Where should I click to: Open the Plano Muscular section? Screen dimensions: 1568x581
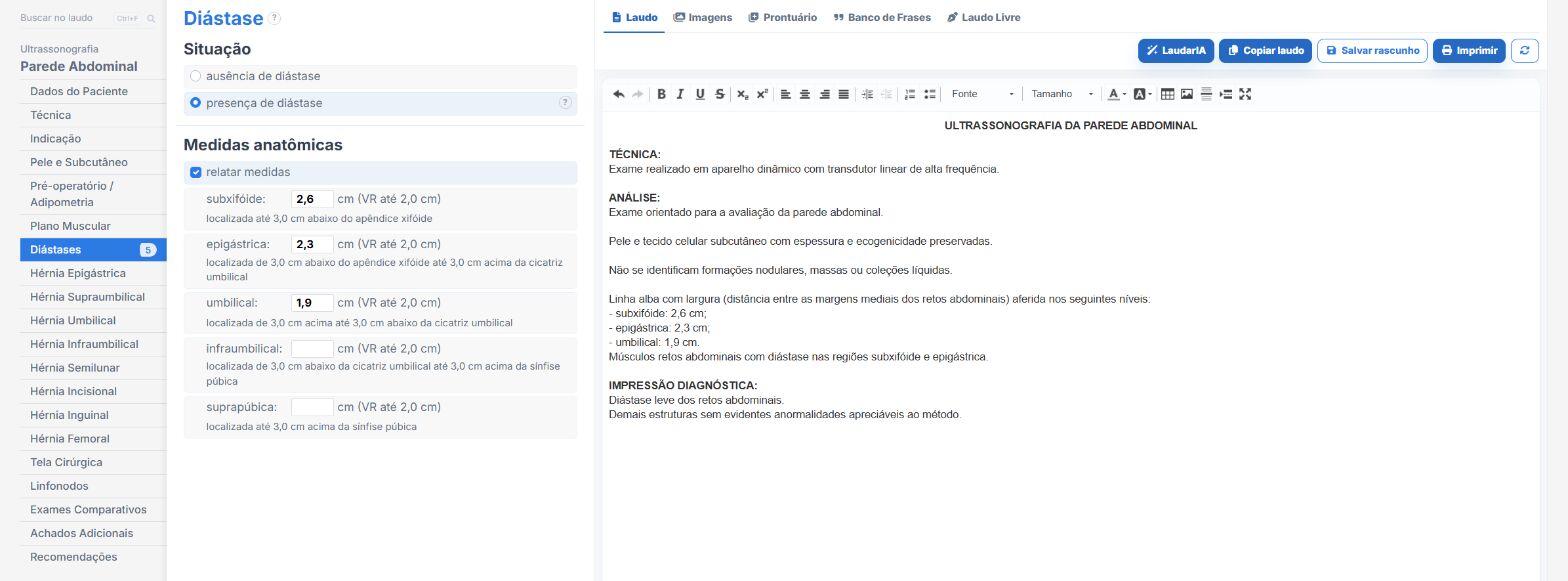[93, 226]
